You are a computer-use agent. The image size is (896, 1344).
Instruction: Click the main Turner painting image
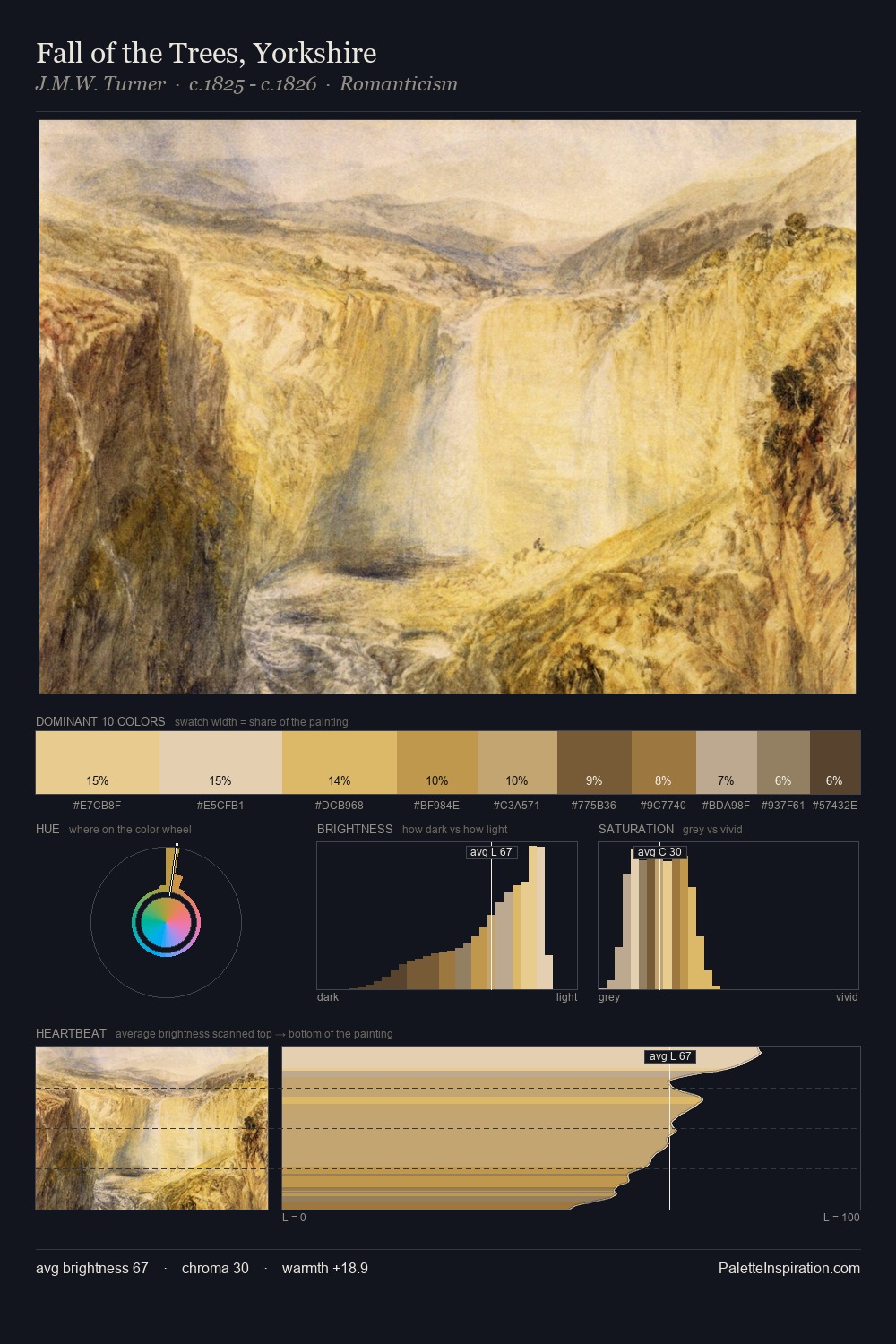coord(447,407)
